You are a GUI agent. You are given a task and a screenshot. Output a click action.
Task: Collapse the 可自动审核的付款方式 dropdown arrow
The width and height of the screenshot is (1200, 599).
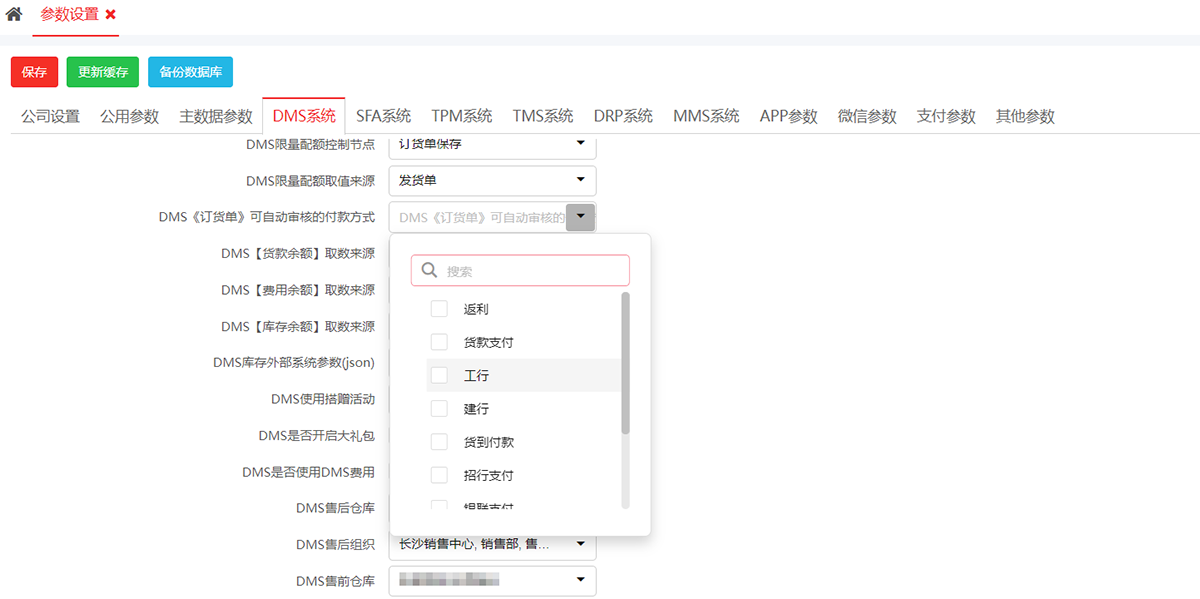(580, 217)
